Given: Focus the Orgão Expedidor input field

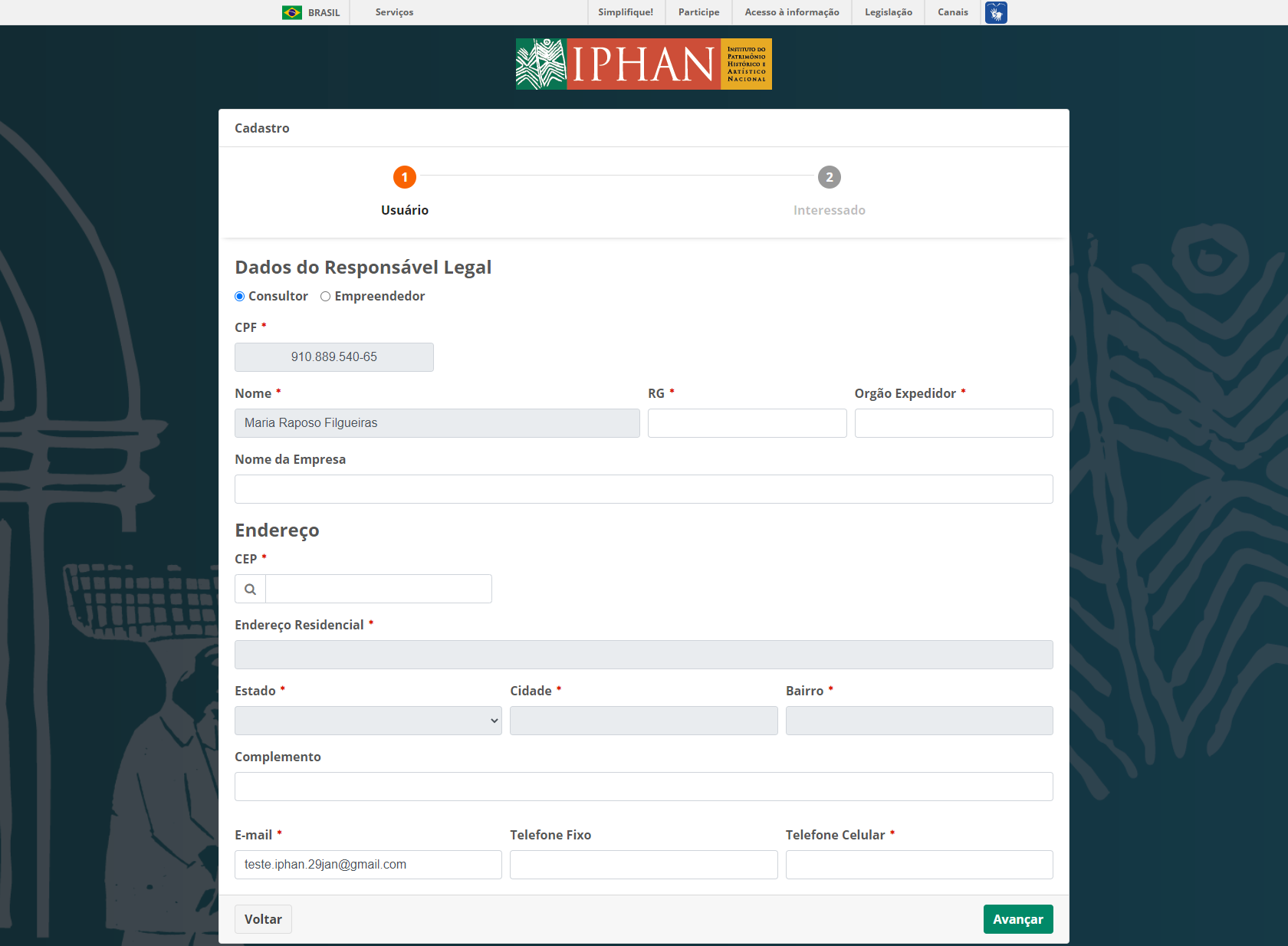Looking at the screenshot, I should [x=954, y=423].
